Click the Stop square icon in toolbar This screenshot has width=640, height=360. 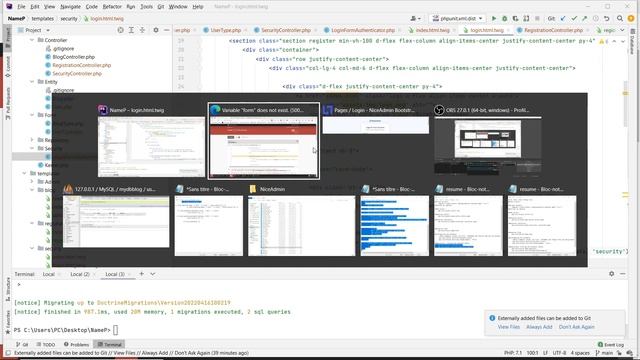pyautogui.click(x=537, y=18)
